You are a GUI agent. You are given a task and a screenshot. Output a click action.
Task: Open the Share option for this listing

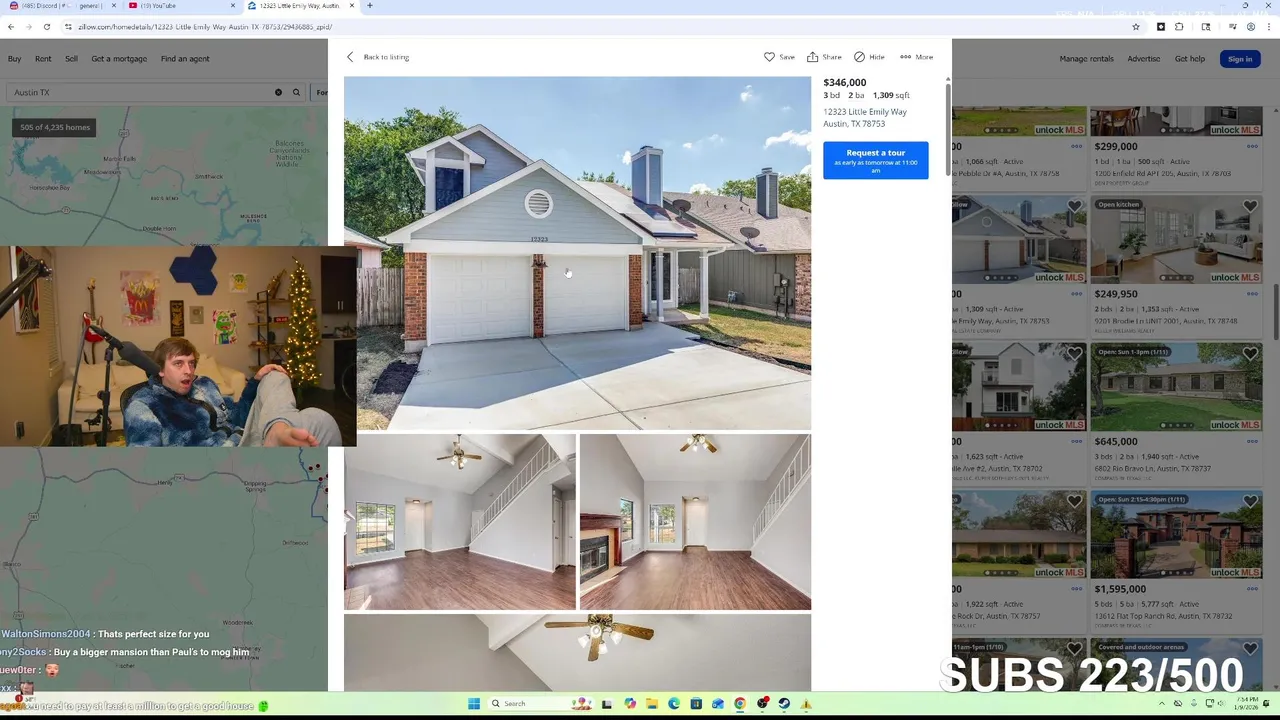point(824,57)
